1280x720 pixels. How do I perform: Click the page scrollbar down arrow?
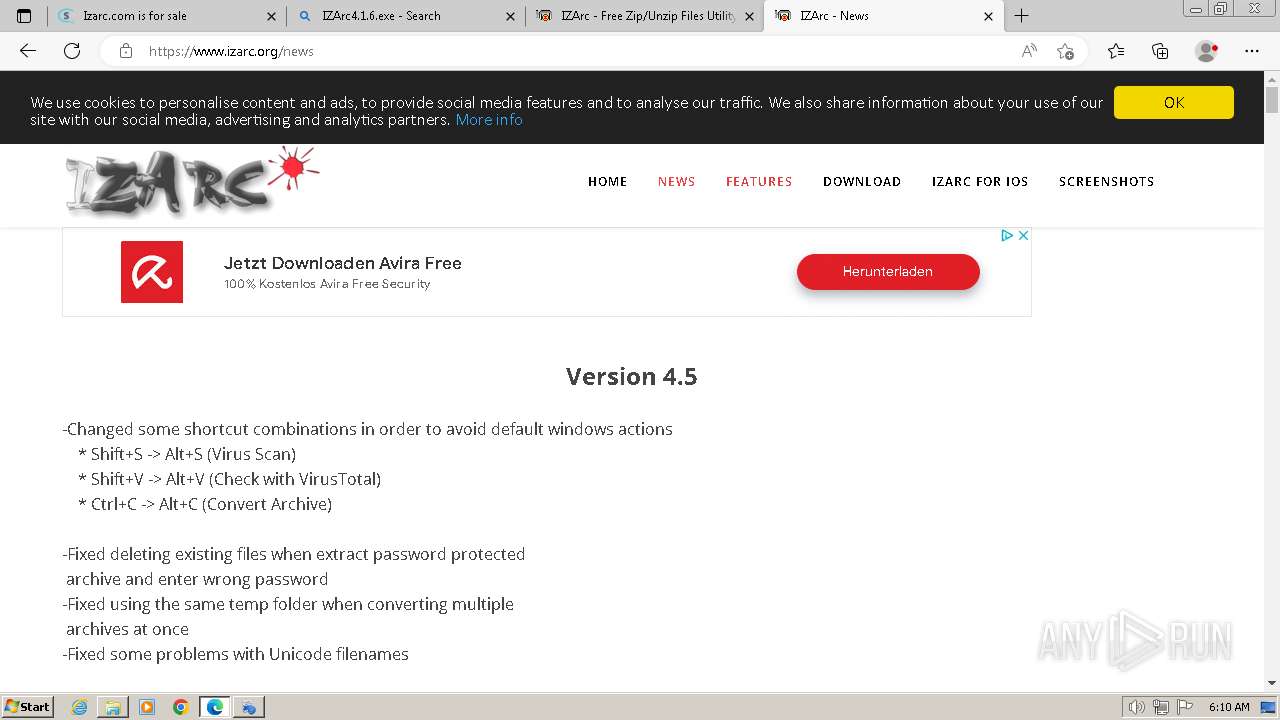[x=1272, y=683]
